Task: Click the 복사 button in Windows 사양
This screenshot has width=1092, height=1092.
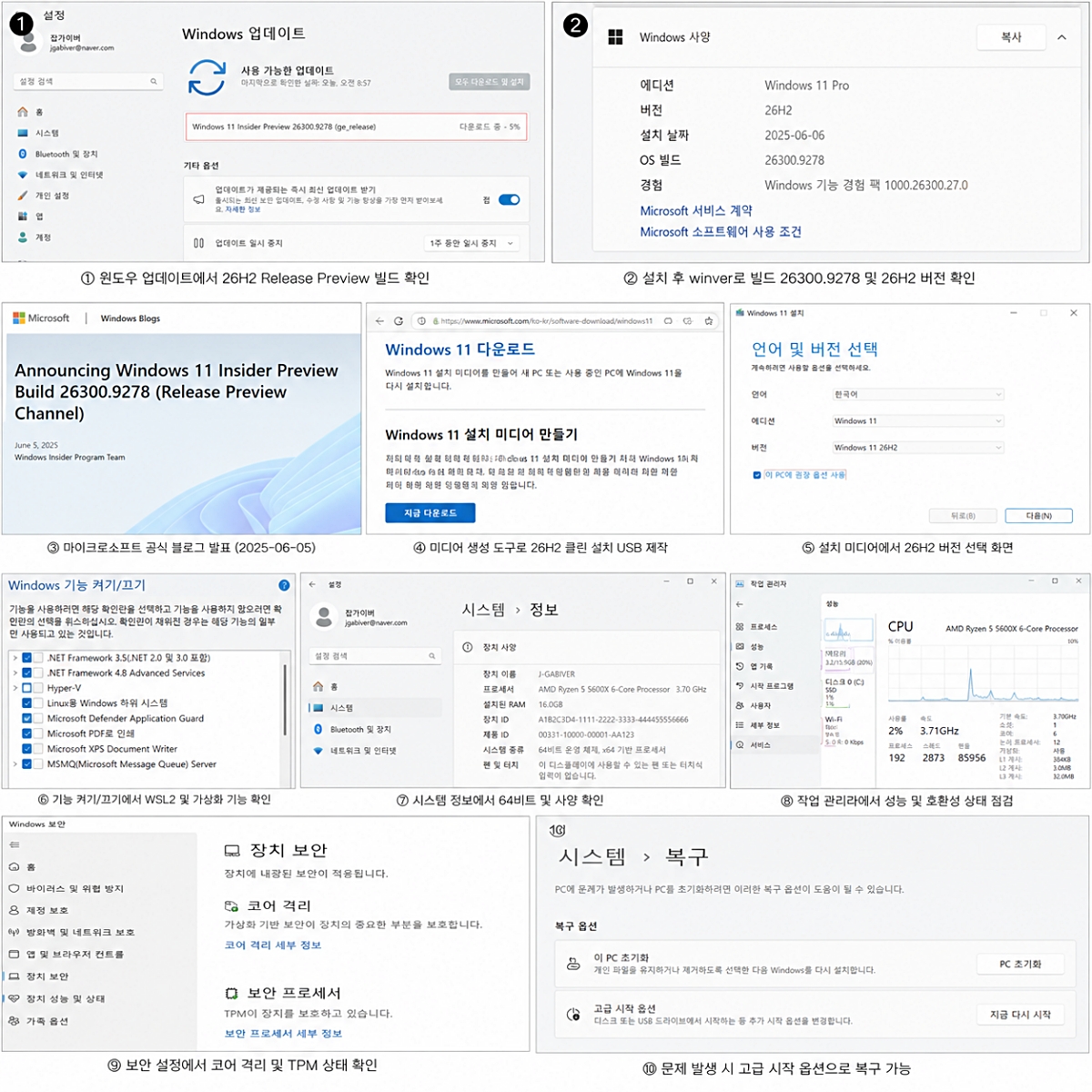Action: click(1011, 37)
